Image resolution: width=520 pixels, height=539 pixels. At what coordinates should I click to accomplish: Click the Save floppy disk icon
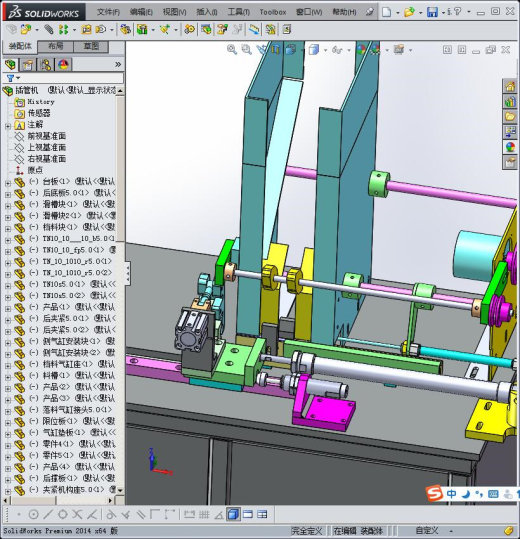pos(432,12)
